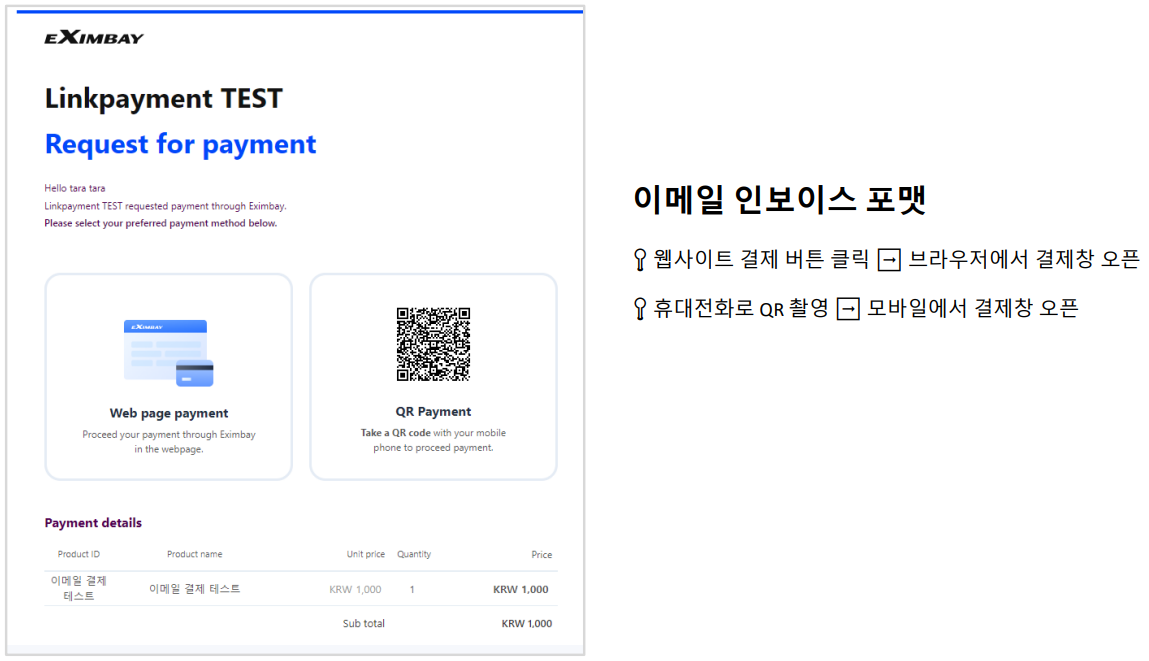Click the key icon before '웹사이트 결제 버튼 클릭'
This screenshot has height=661, width=1149.
pos(640,259)
